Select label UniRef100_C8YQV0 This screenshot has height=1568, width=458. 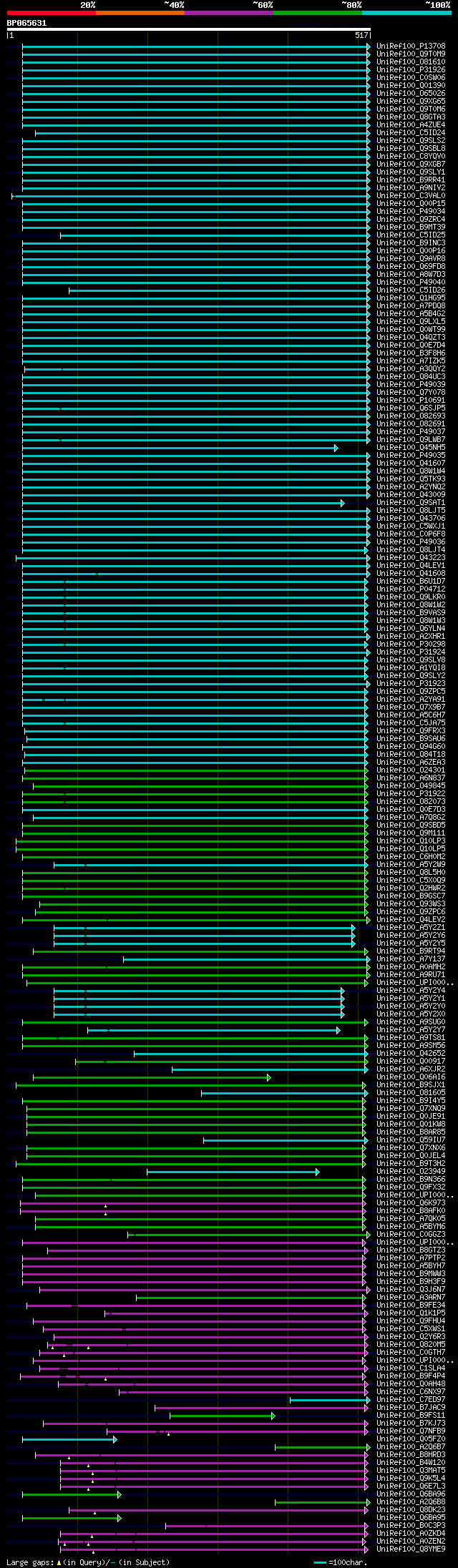(411, 157)
